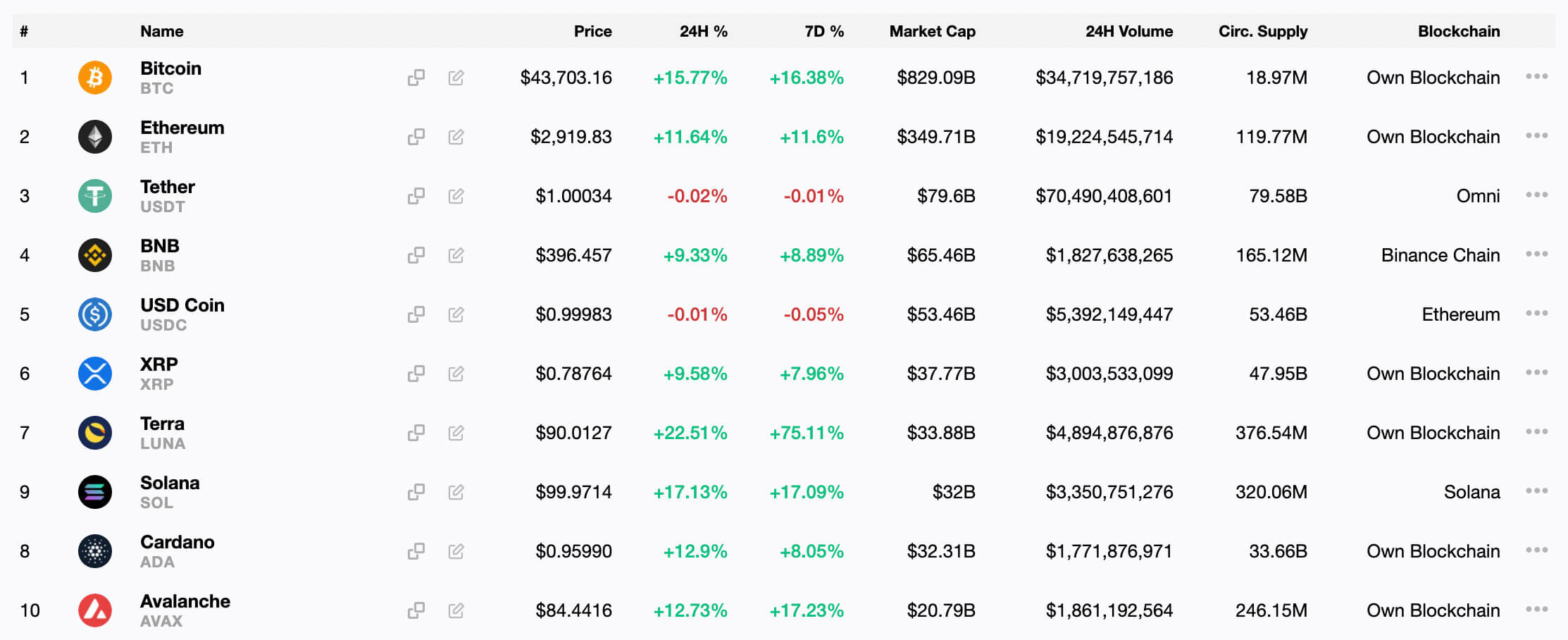This screenshot has height=640, width=1568.
Task: Click the Bitcoin BTC logo icon
Action: pyautogui.click(x=94, y=78)
